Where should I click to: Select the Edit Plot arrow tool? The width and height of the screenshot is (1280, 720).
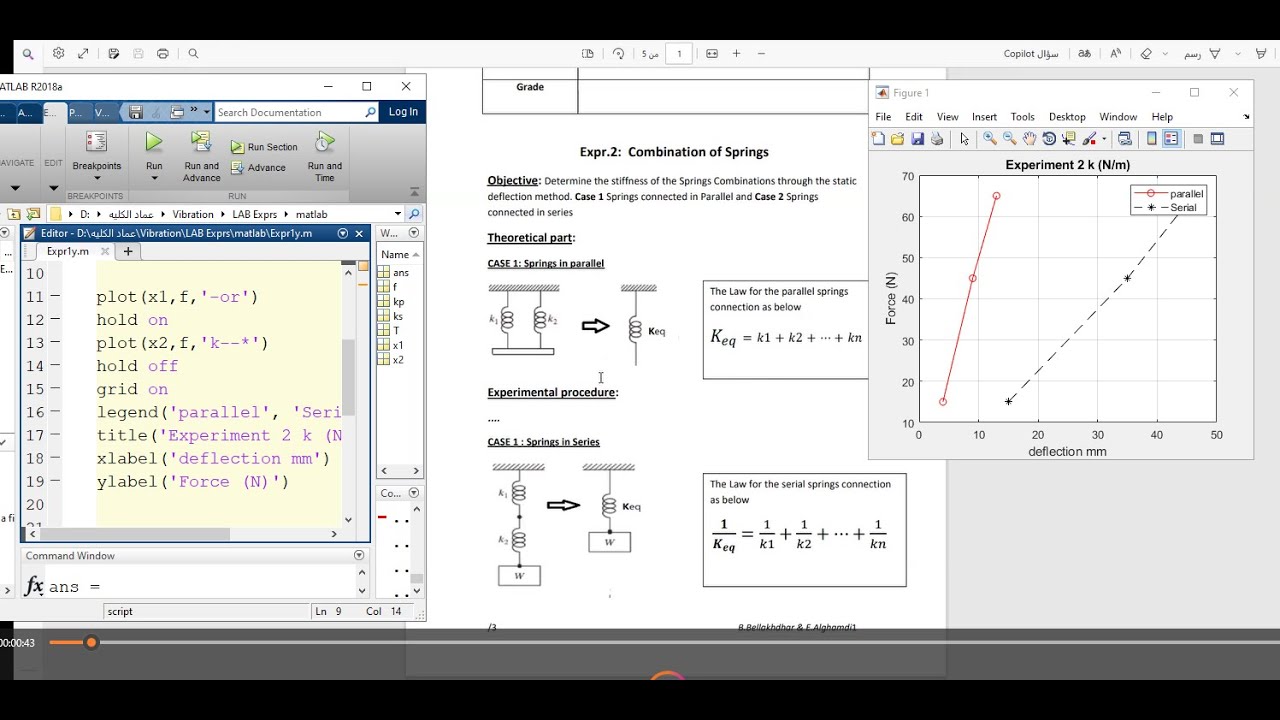(964, 139)
